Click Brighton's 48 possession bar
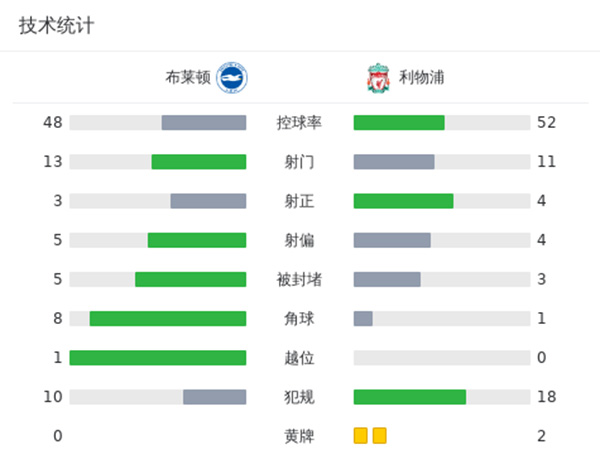Image resolution: width=600 pixels, height=459 pixels. (x=204, y=123)
